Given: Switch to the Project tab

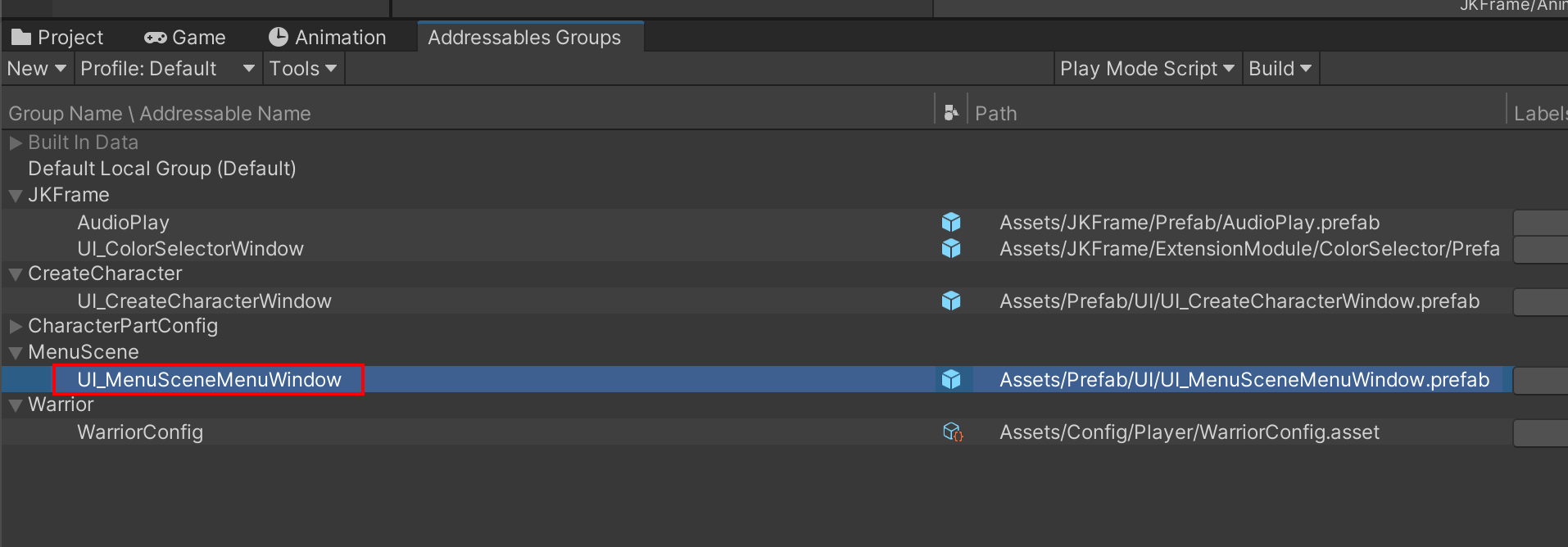Looking at the screenshot, I should [x=57, y=38].
